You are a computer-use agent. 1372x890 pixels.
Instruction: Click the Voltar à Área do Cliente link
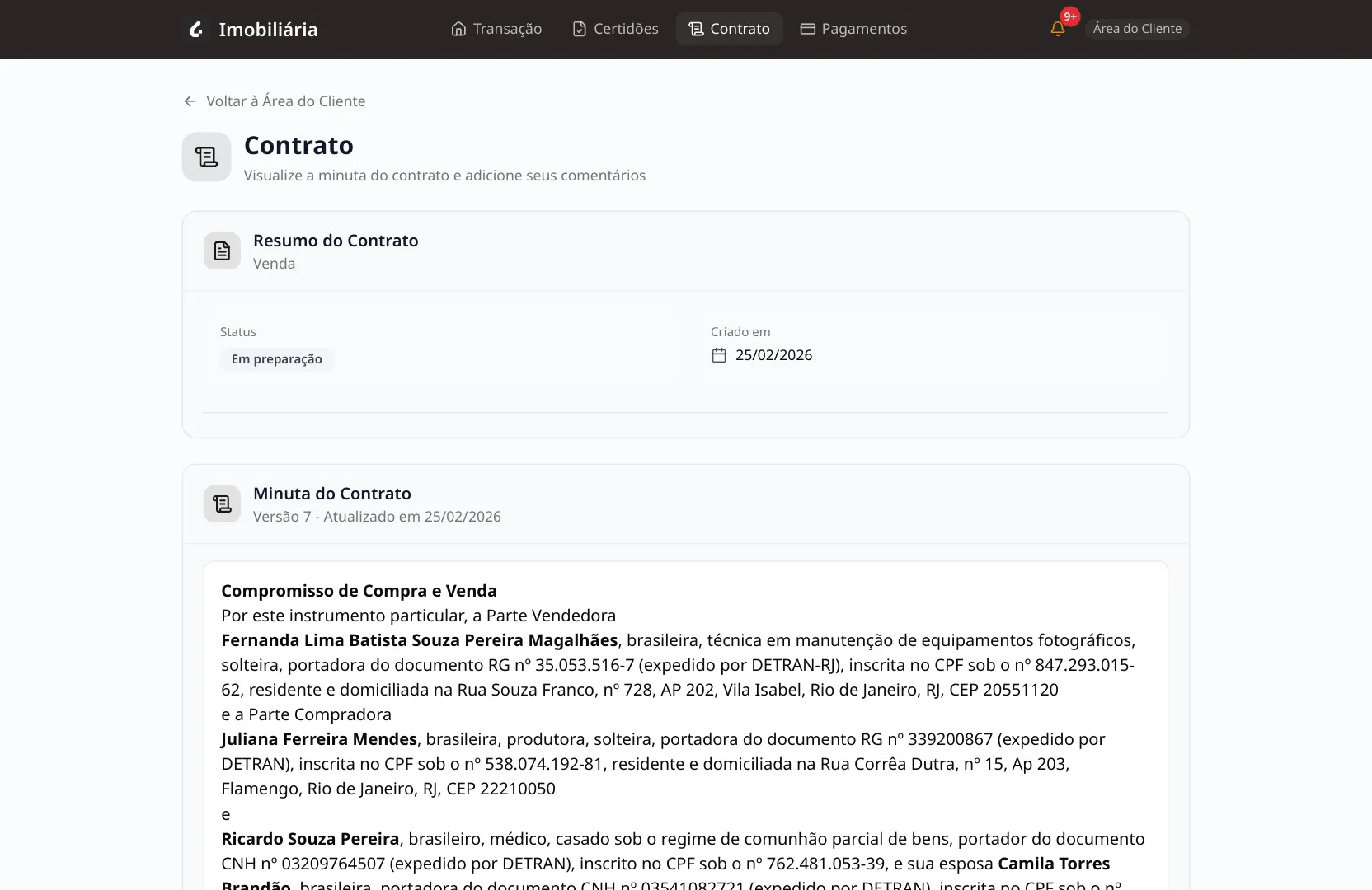tap(286, 101)
